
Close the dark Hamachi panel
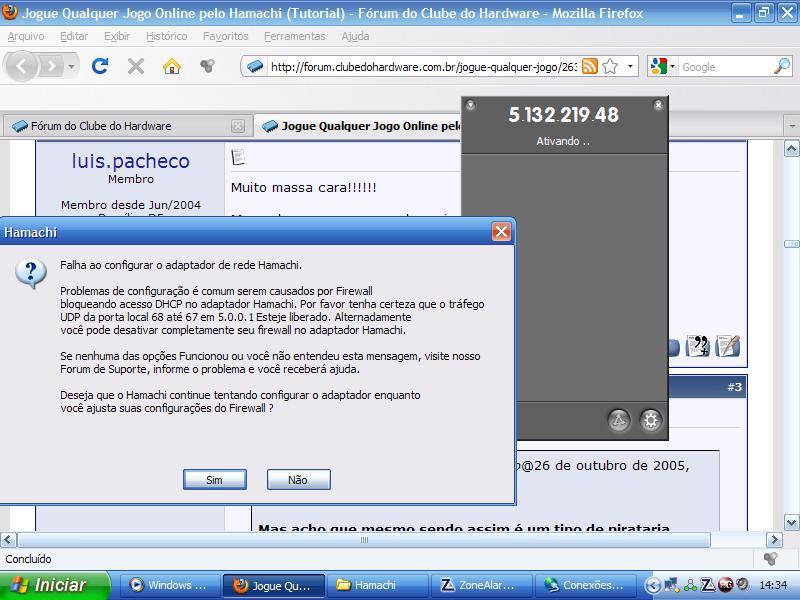tap(658, 105)
